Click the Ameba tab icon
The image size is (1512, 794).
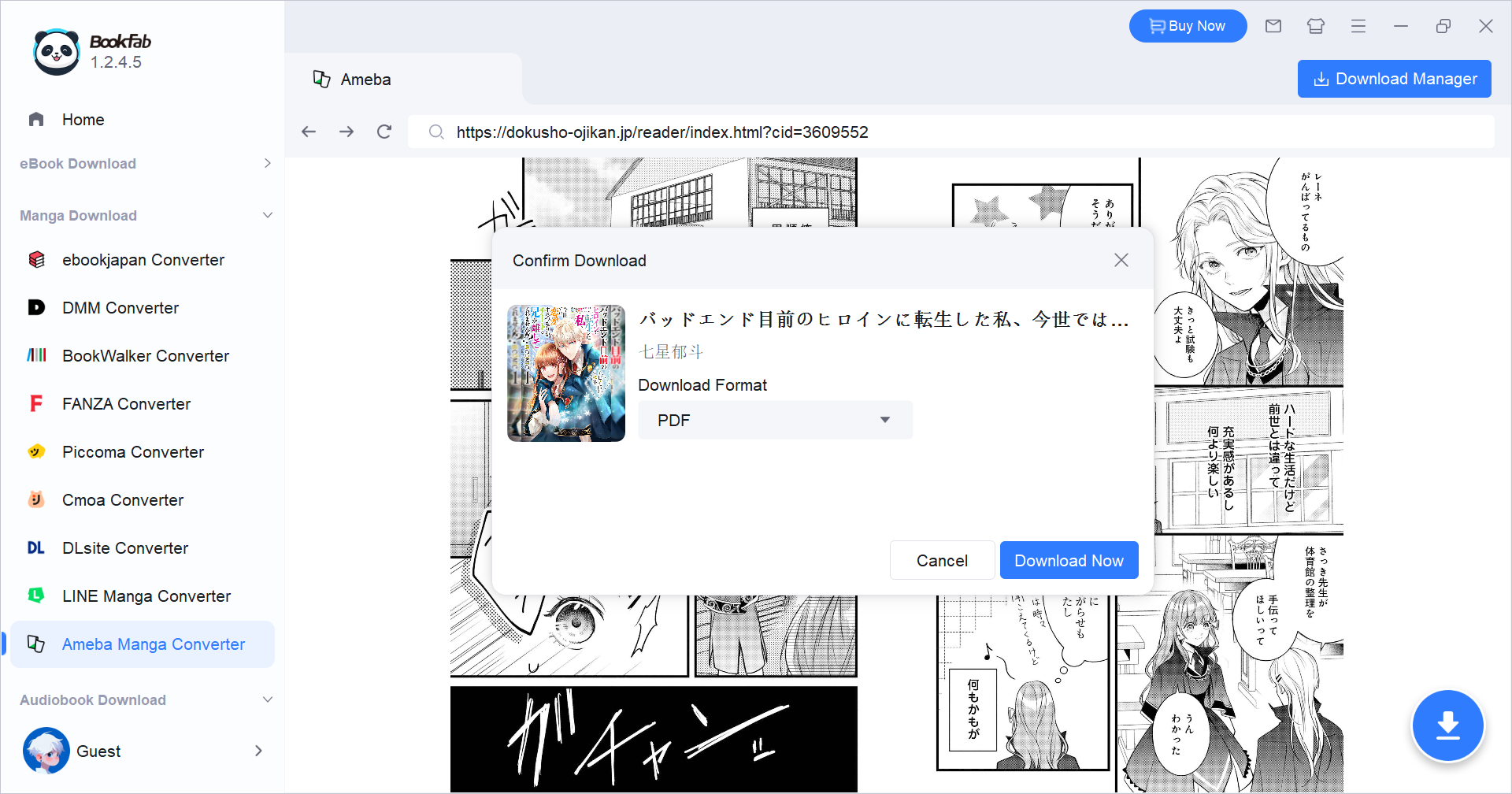321,79
